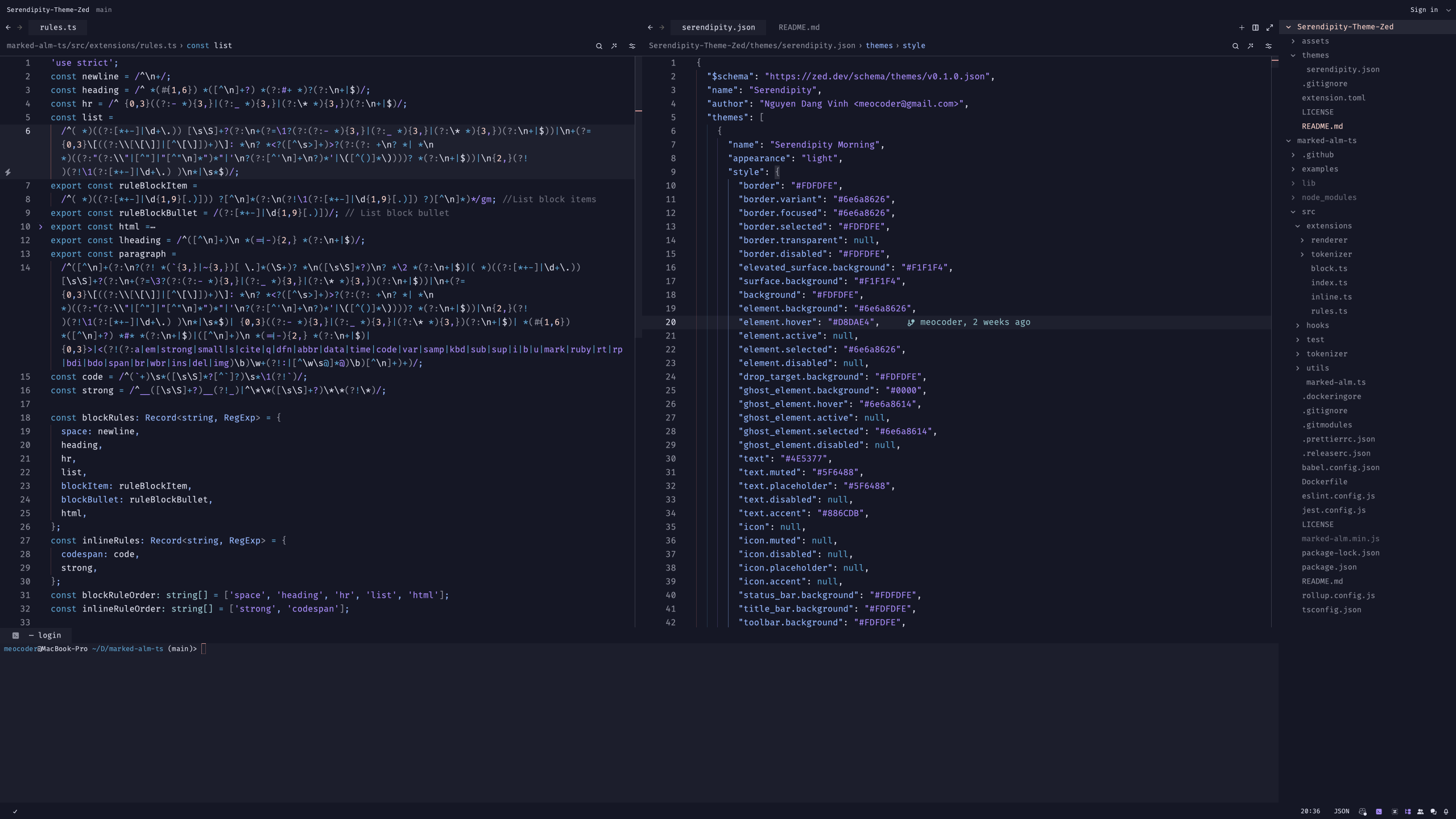Create a new file with the plus icon
The height and width of the screenshot is (819, 1456).
pos(1242,27)
